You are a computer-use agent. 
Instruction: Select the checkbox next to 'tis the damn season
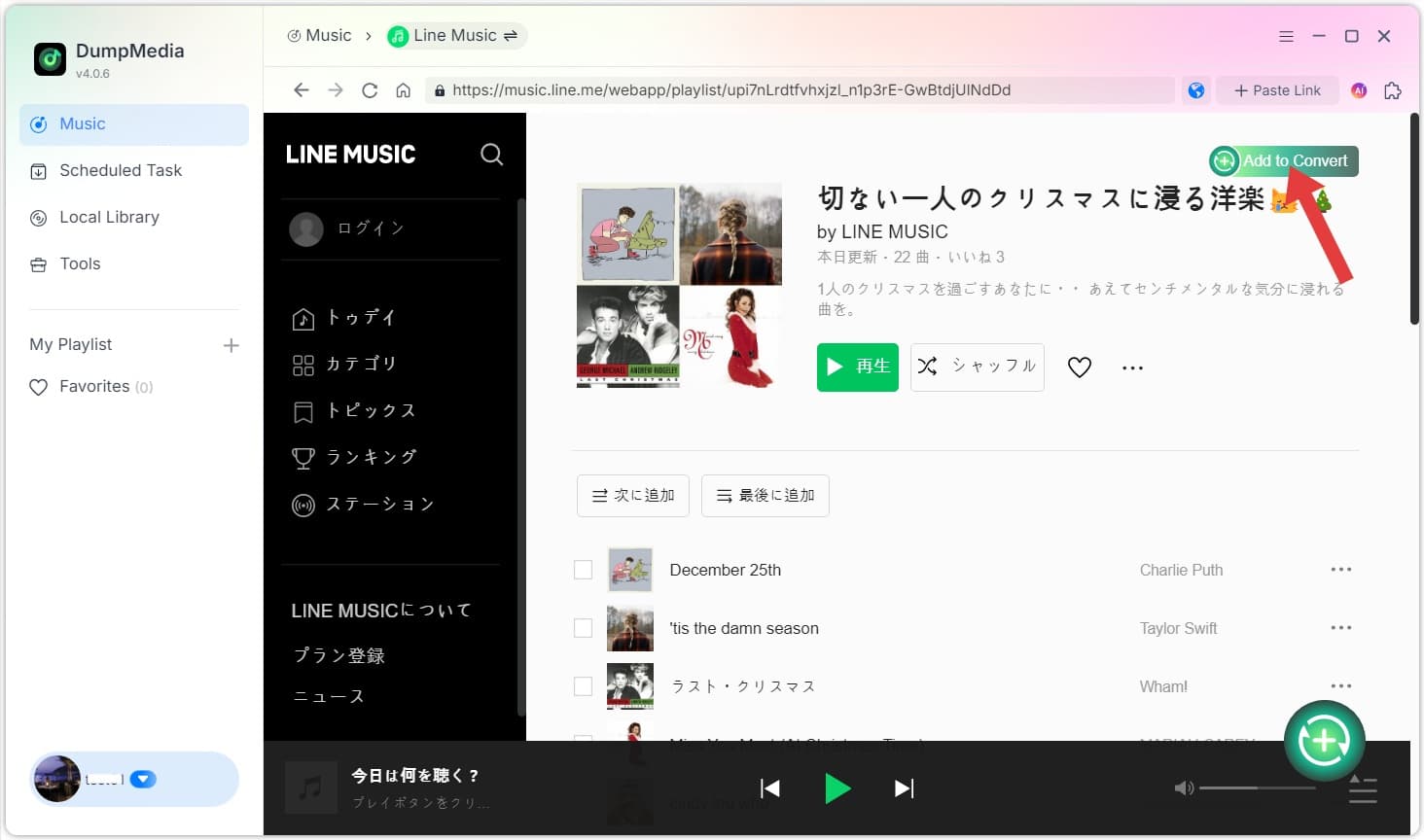pyautogui.click(x=583, y=628)
